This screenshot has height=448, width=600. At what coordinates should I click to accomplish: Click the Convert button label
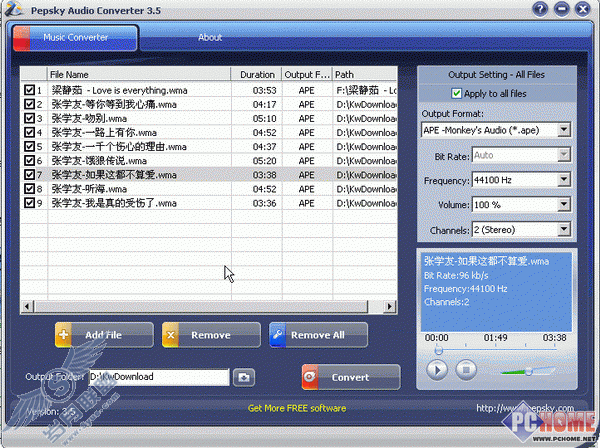tap(350, 378)
